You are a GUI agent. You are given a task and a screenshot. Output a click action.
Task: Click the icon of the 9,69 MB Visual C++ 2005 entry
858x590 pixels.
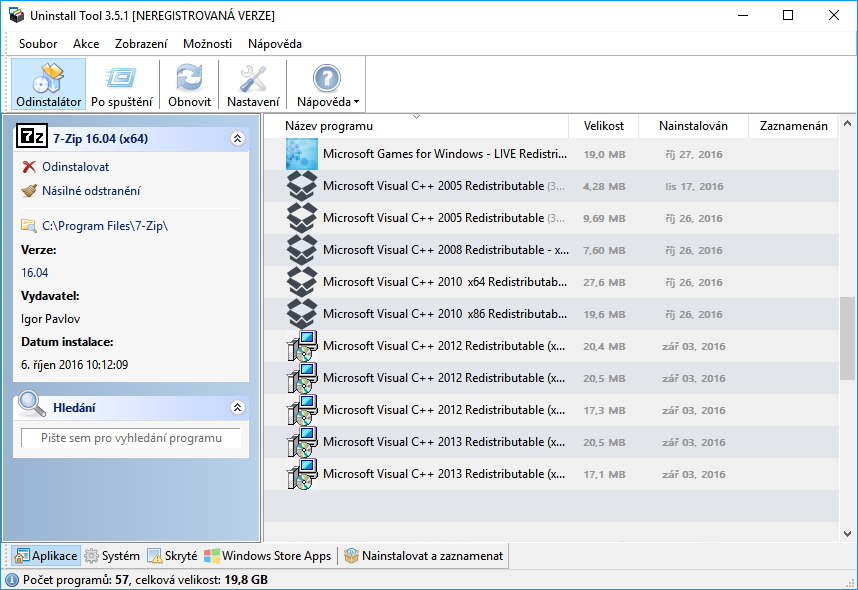[x=302, y=218]
